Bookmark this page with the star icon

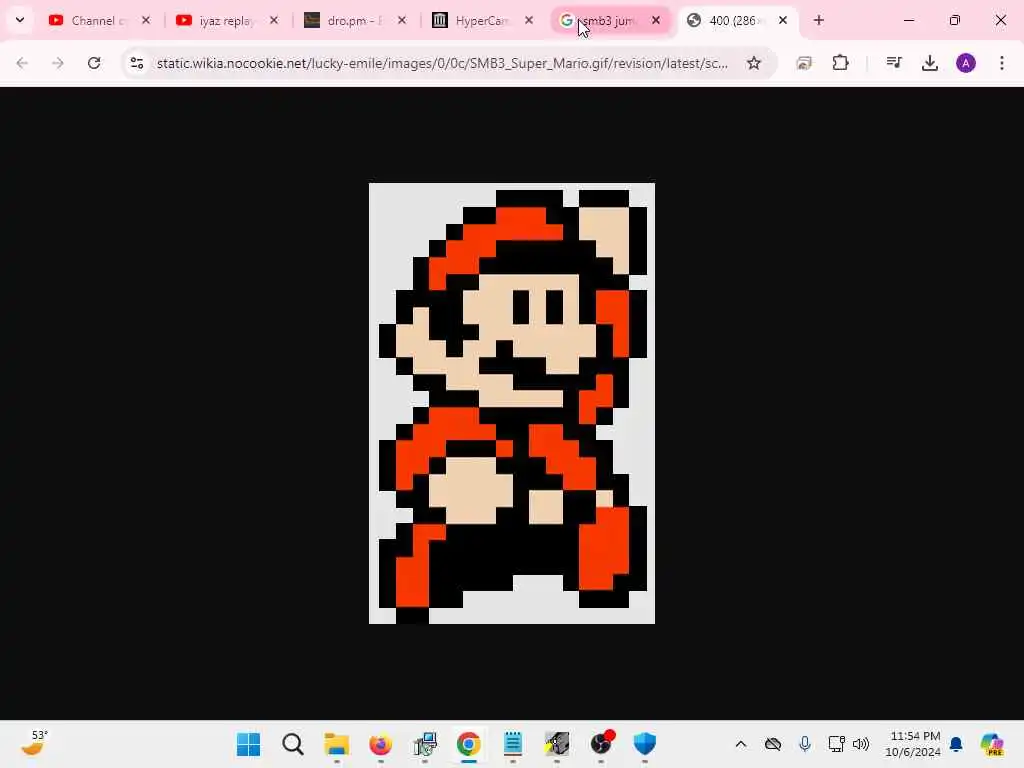(754, 63)
